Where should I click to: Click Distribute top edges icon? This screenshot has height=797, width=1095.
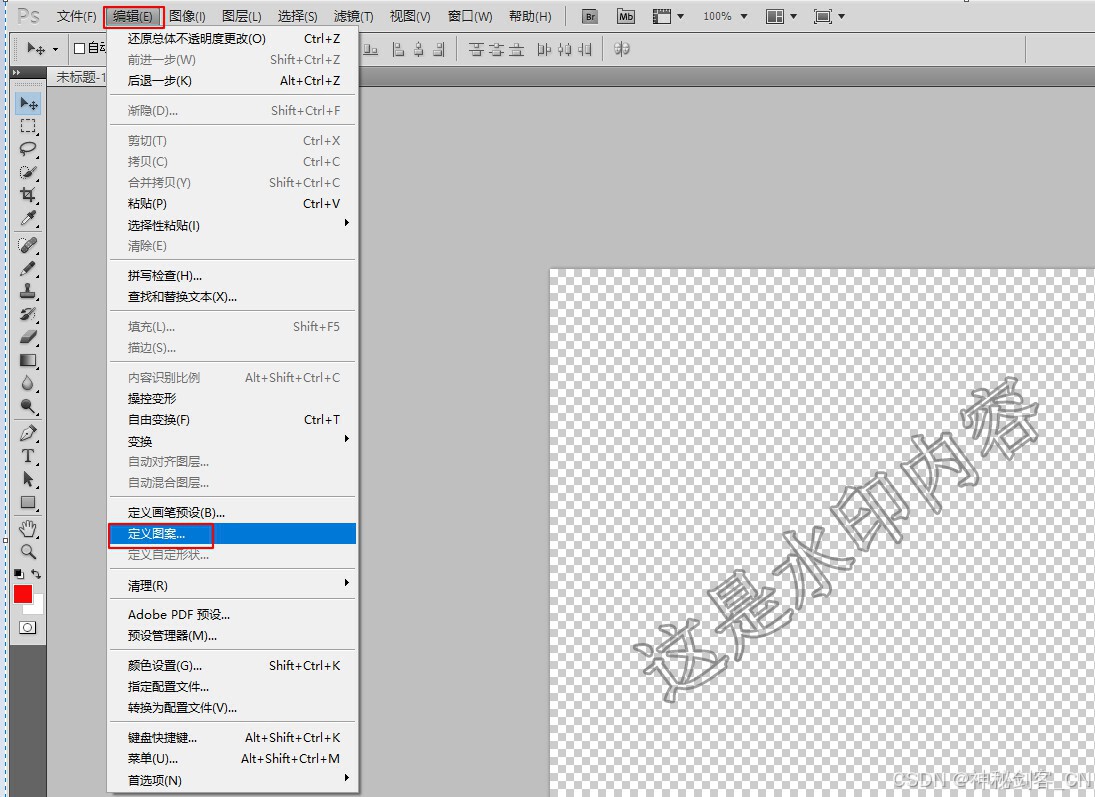(476, 49)
